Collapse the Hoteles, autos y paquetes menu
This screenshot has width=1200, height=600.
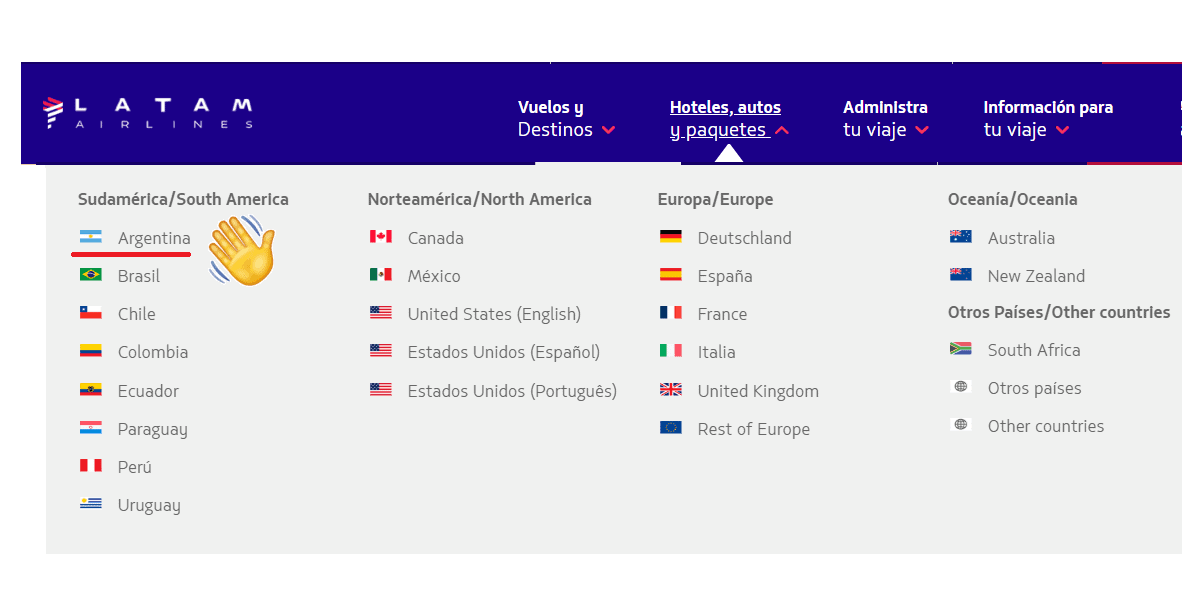coord(729,119)
